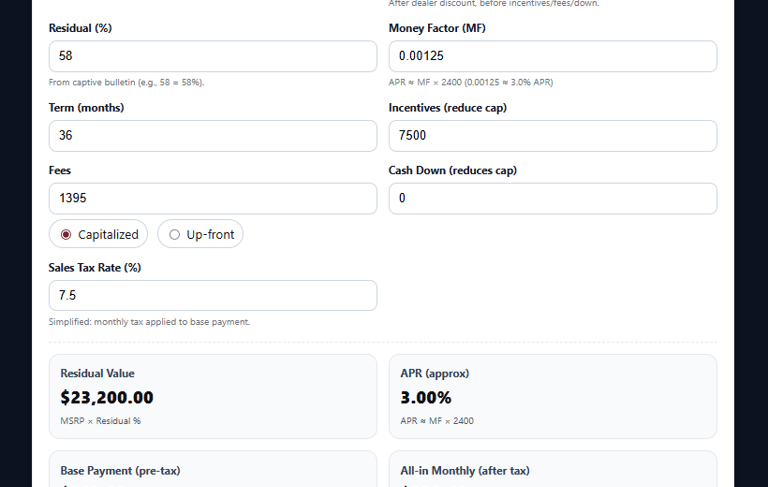Focus the Fees input showing 1395

point(212,198)
